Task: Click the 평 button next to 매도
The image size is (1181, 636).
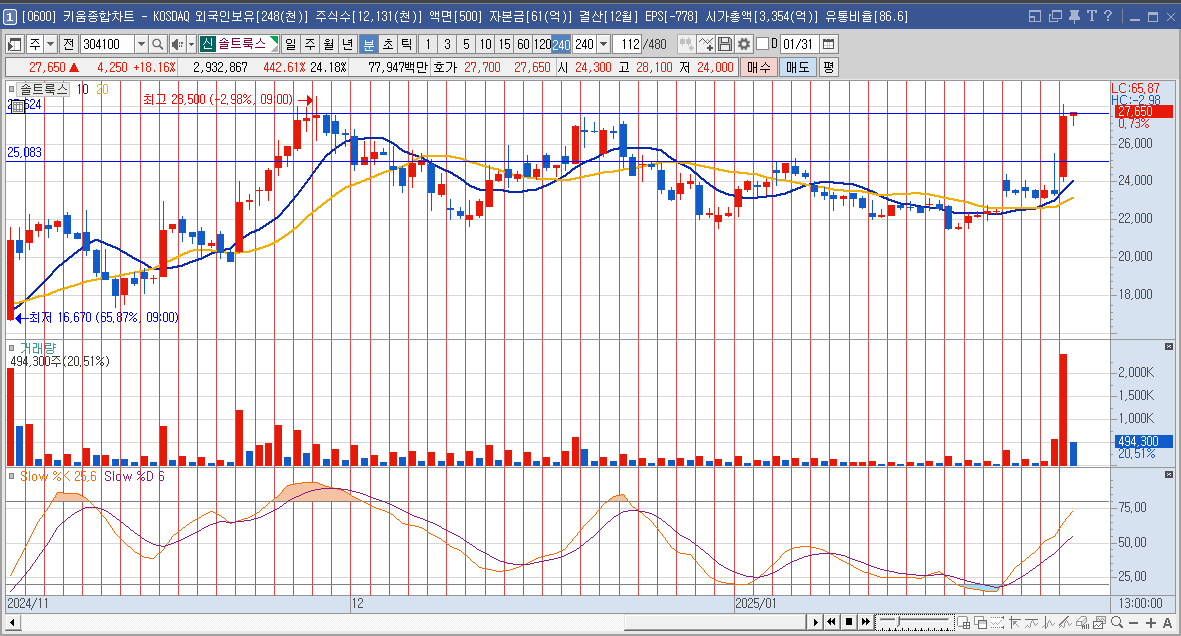Action: click(828, 67)
